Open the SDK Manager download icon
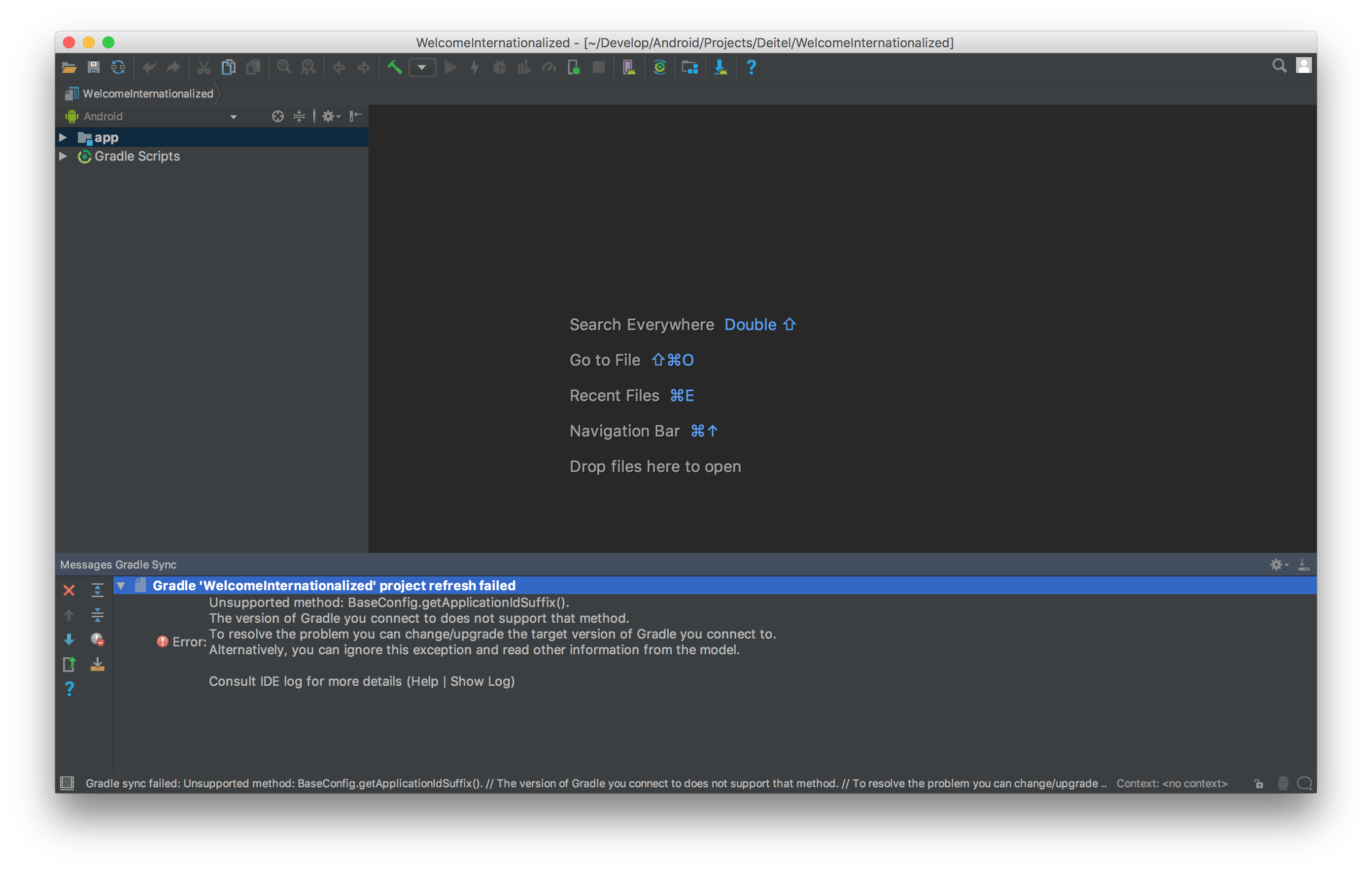1372x872 pixels. click(x=721, y=68)
